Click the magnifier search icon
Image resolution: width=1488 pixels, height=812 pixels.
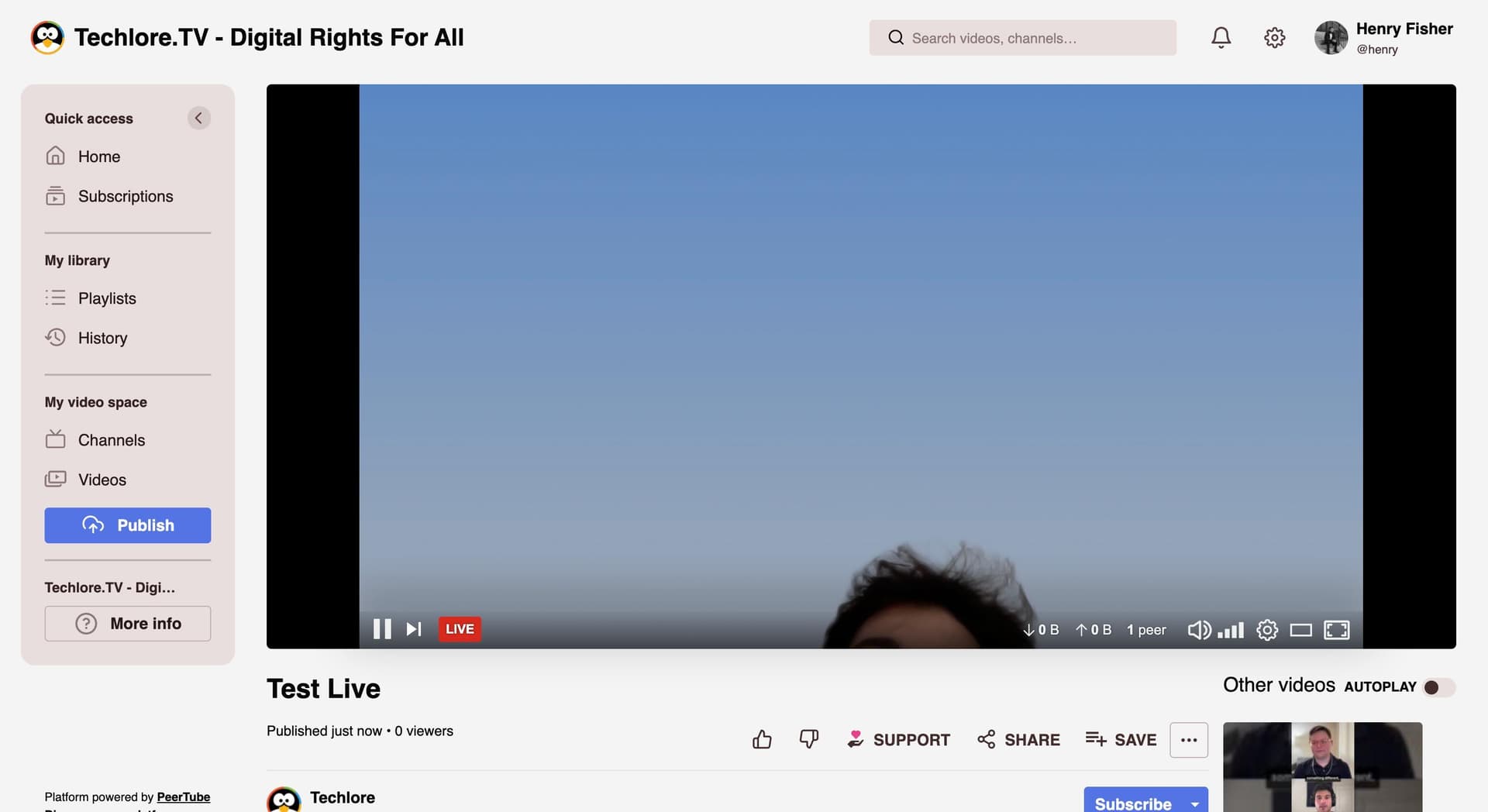896,38
